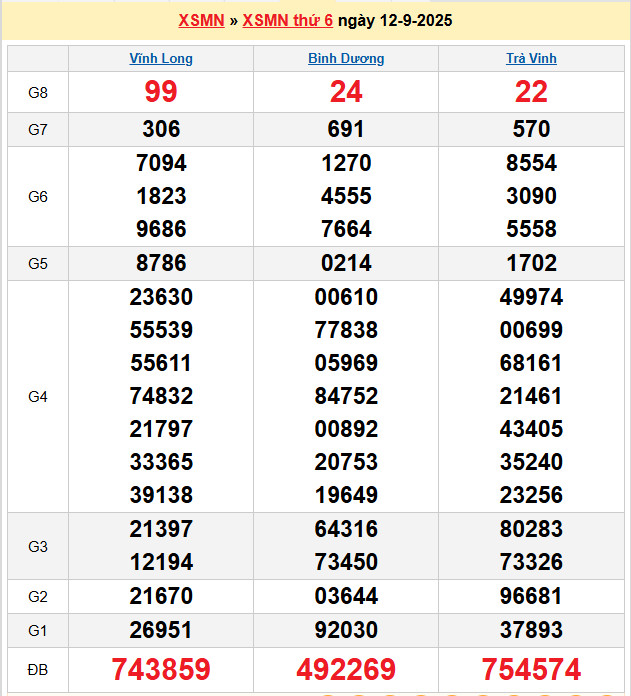
Task: Click the G6 row label
Action: point(38,197)
